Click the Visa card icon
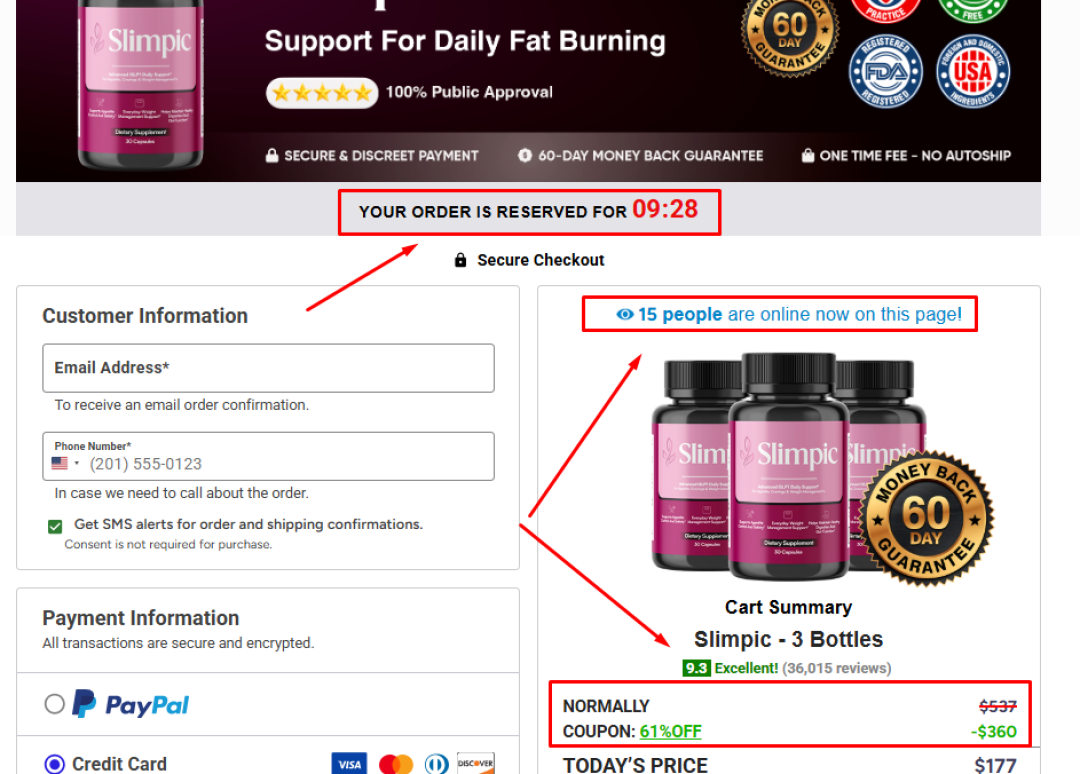 (x=349, y=764)
